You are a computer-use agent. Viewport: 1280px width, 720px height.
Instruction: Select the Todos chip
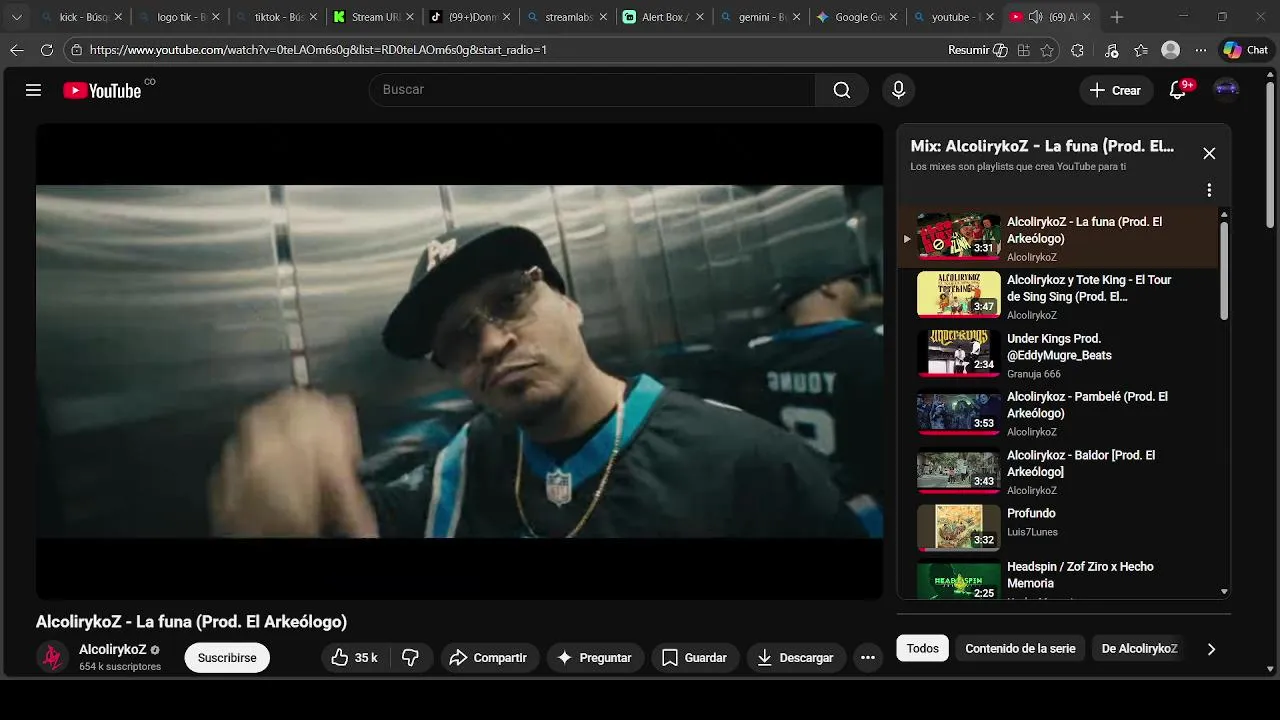pos(922,648)
